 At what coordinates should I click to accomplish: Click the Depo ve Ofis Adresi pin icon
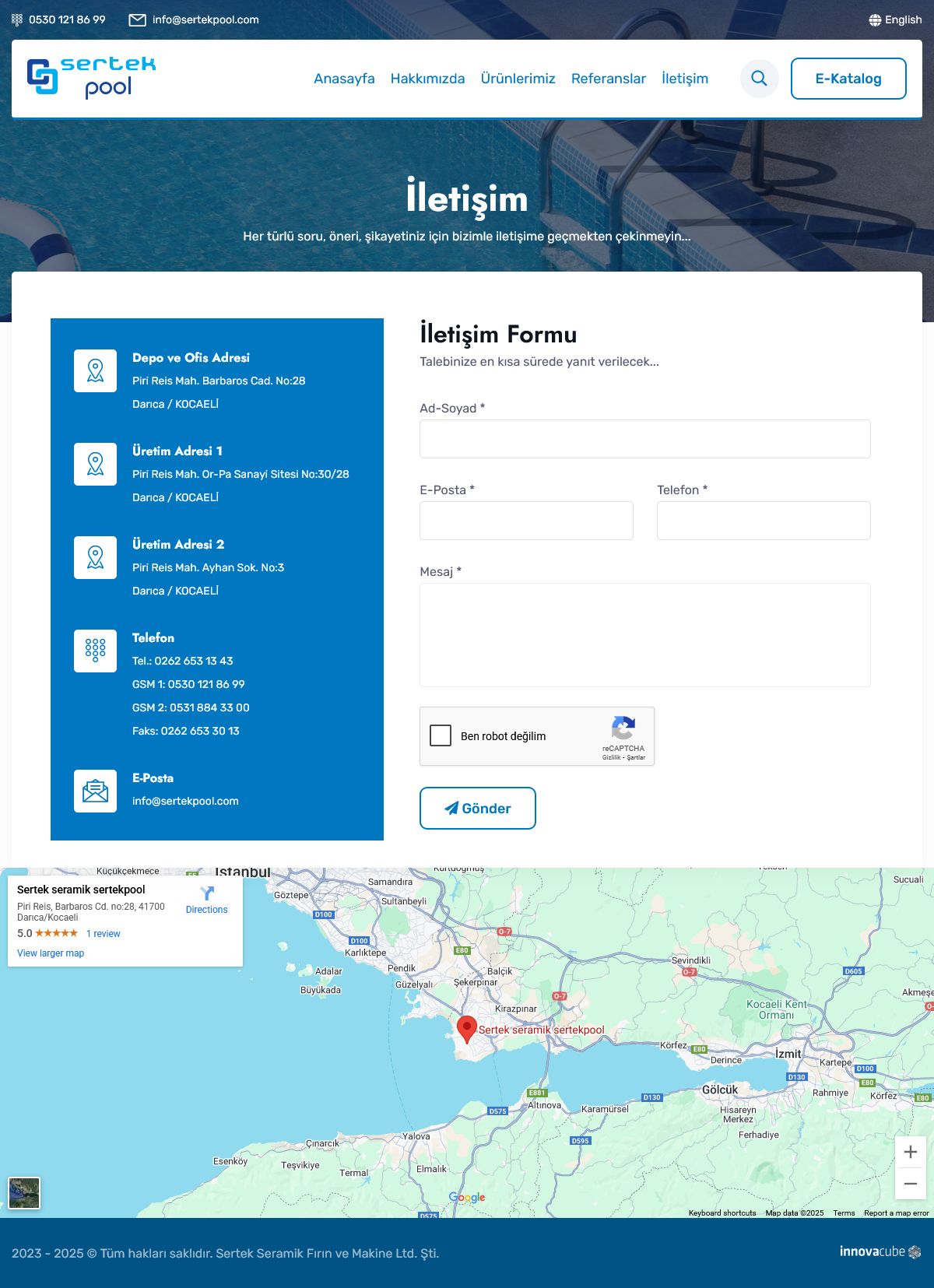point(95,370)
